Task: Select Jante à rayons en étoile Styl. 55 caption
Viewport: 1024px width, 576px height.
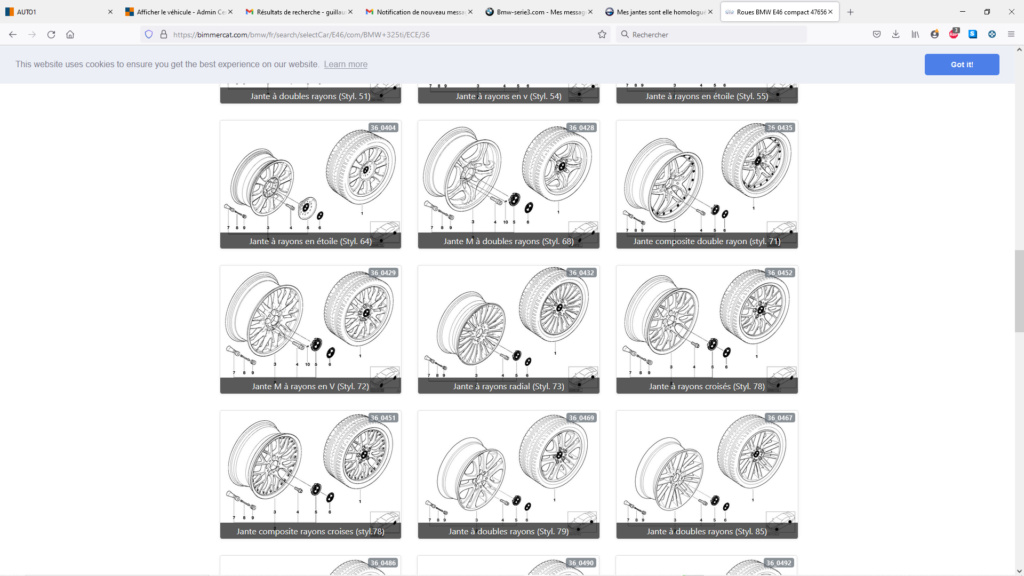Action: 707,96
